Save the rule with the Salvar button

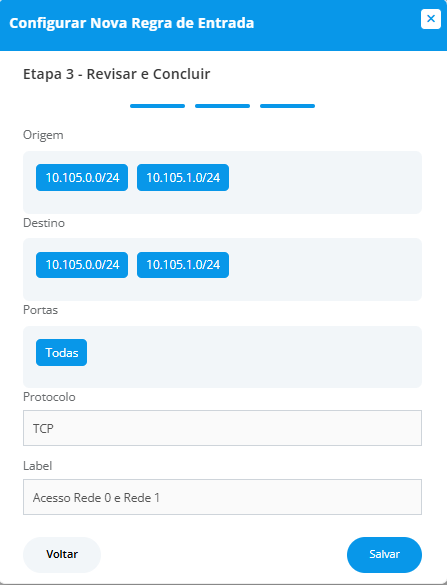point(384,554)
